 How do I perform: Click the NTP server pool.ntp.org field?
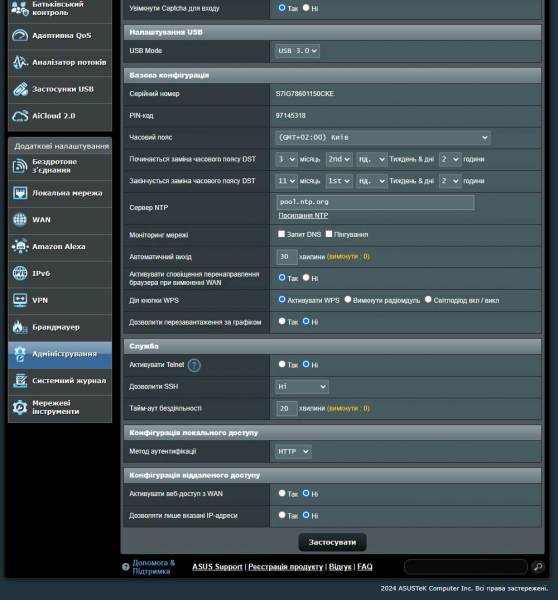(x=375, y=202)
